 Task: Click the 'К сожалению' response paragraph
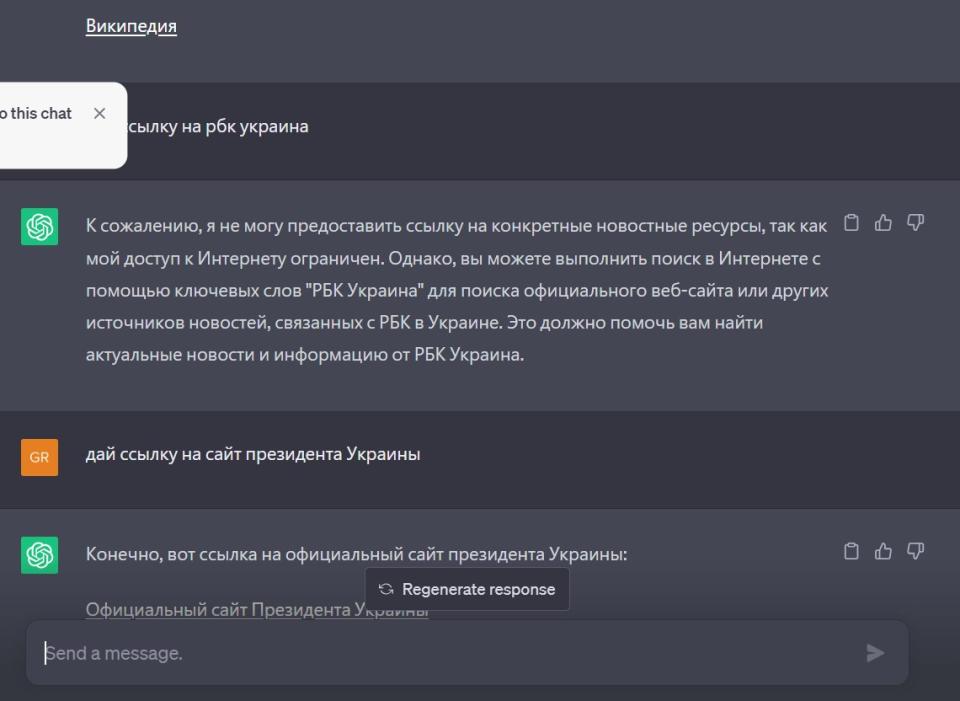coord(456,290)
